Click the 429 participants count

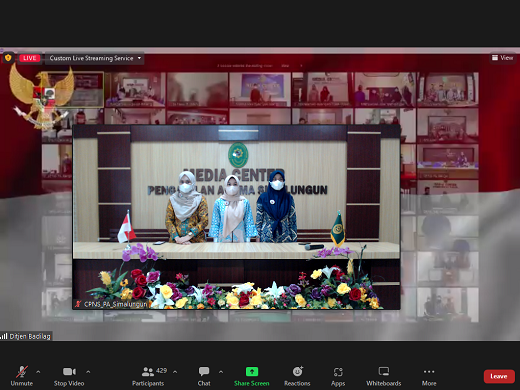[161, 370]
